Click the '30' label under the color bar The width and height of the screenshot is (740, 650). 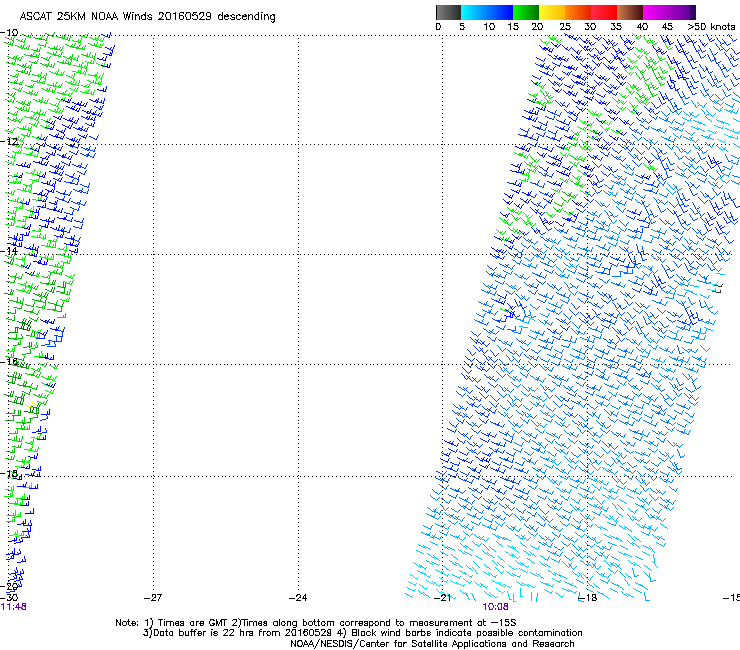(590, 26)
